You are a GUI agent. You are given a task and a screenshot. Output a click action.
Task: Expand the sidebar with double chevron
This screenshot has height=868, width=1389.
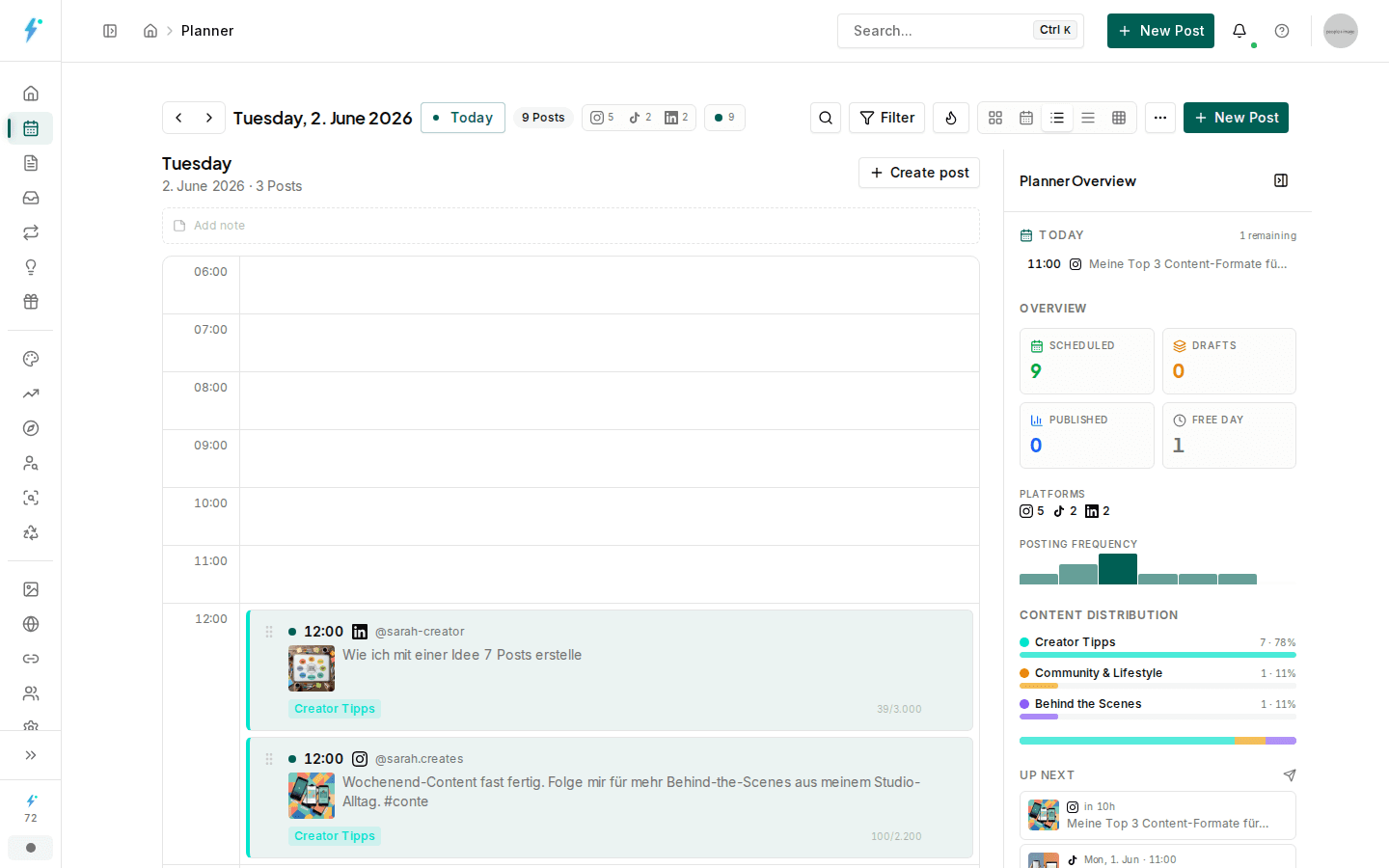point(31,755)
